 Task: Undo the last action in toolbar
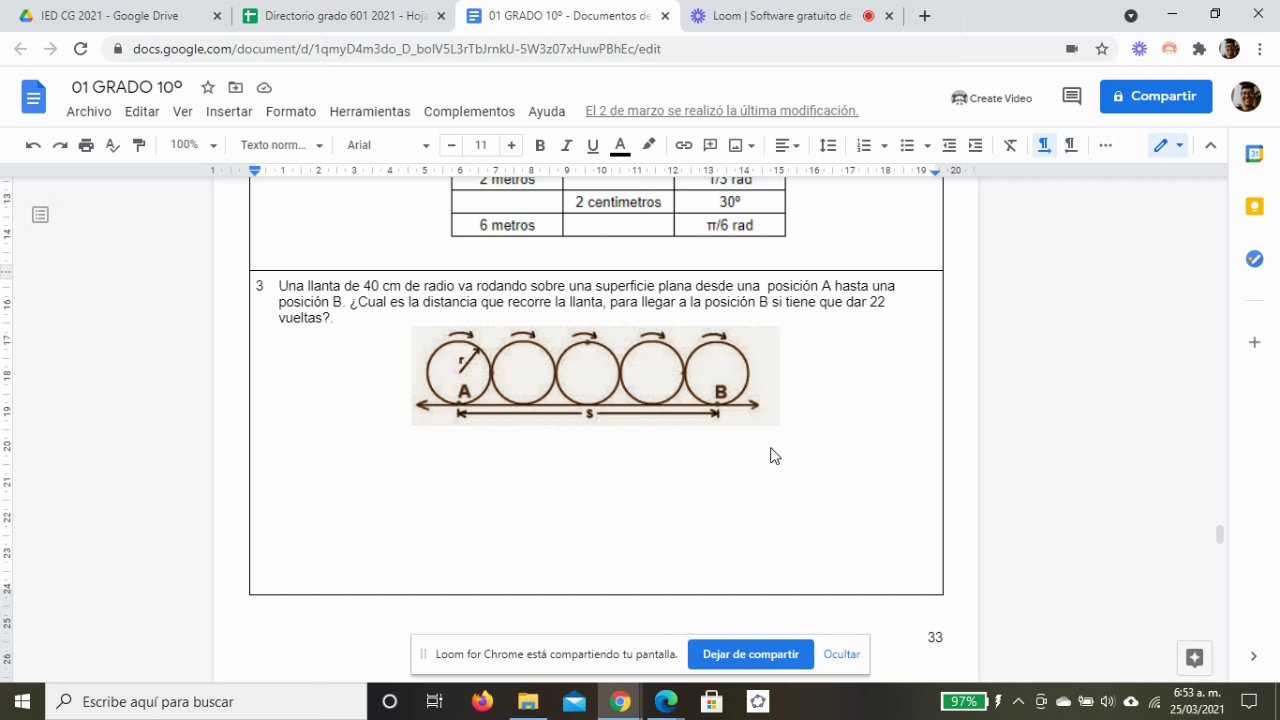tap(33, 145)
